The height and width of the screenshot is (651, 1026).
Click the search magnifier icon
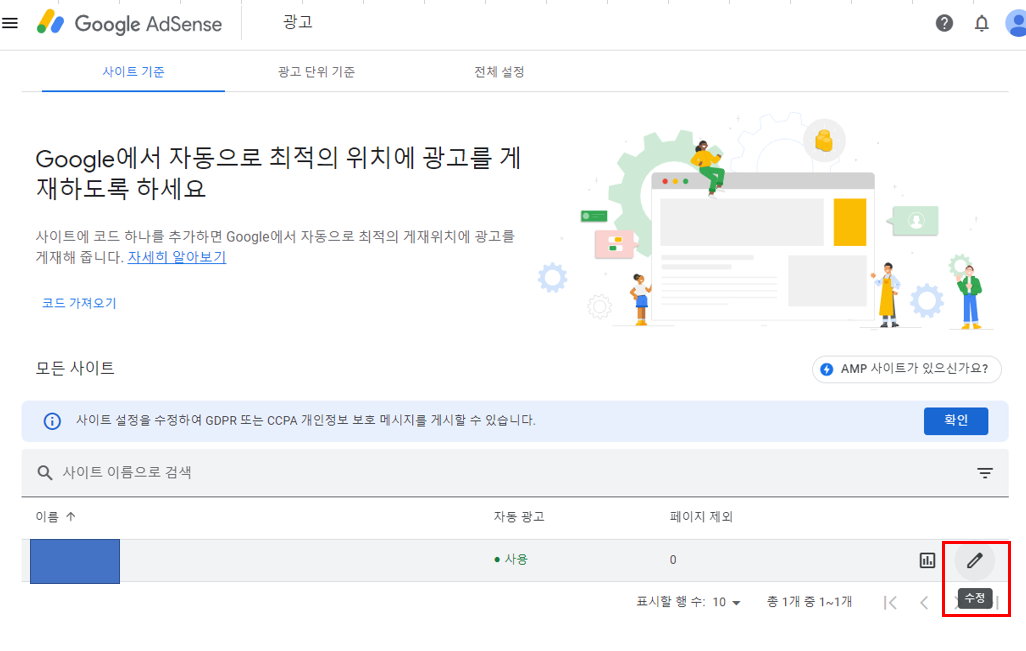(44, 472)
